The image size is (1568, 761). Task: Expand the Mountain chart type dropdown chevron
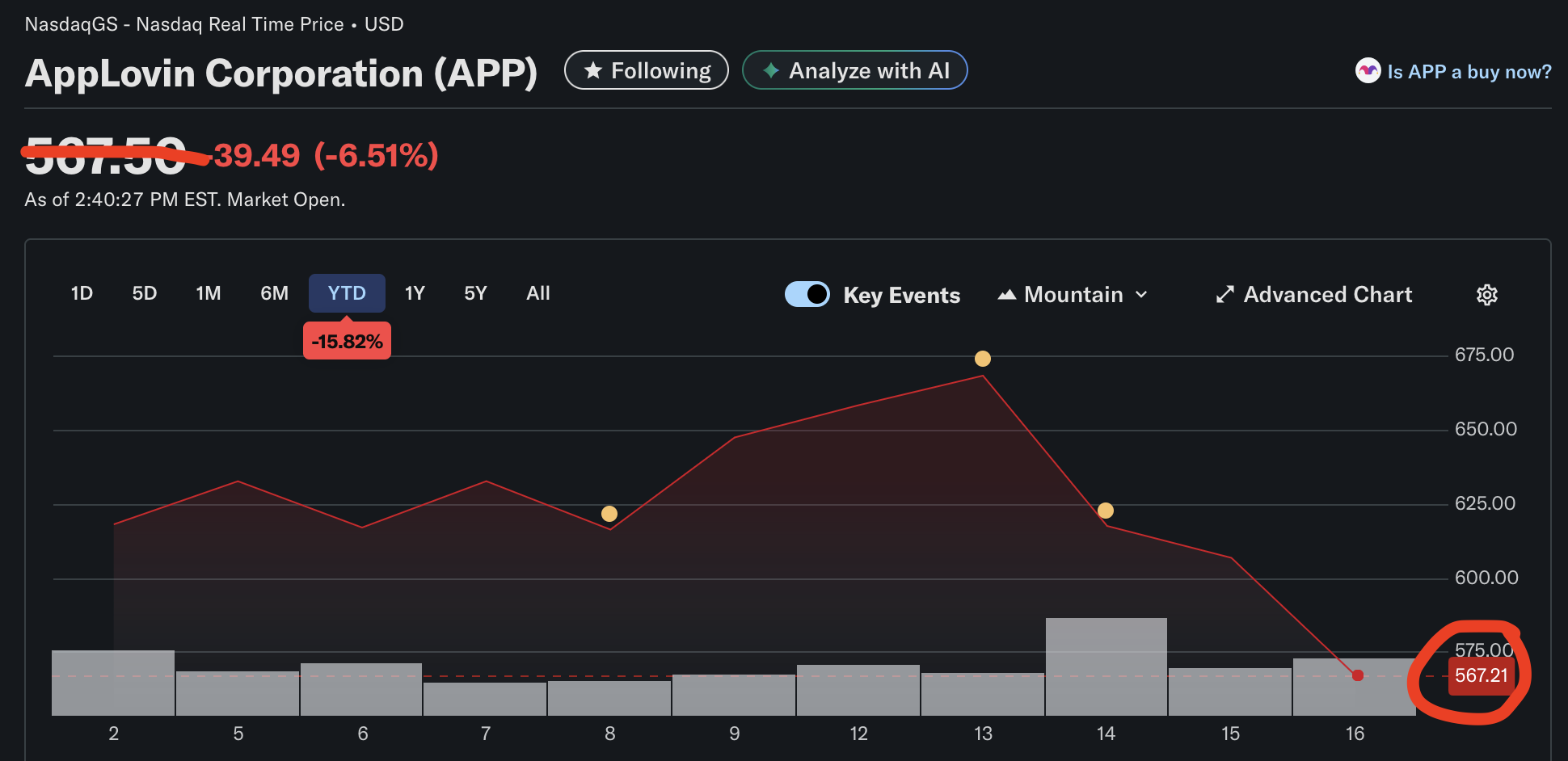[x=1141, y=295]
